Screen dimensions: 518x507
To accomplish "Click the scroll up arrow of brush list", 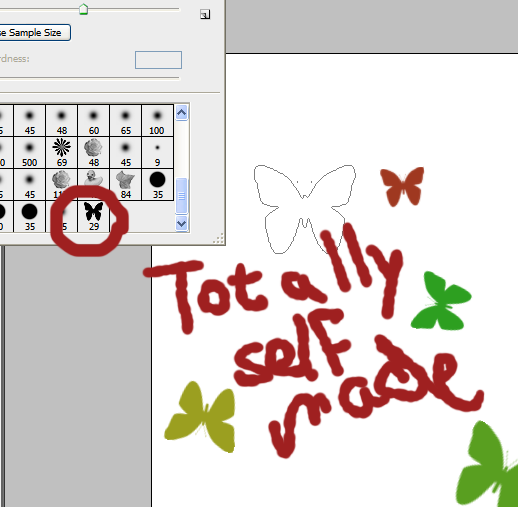I will pyautogui.click(x=181, y=113).
